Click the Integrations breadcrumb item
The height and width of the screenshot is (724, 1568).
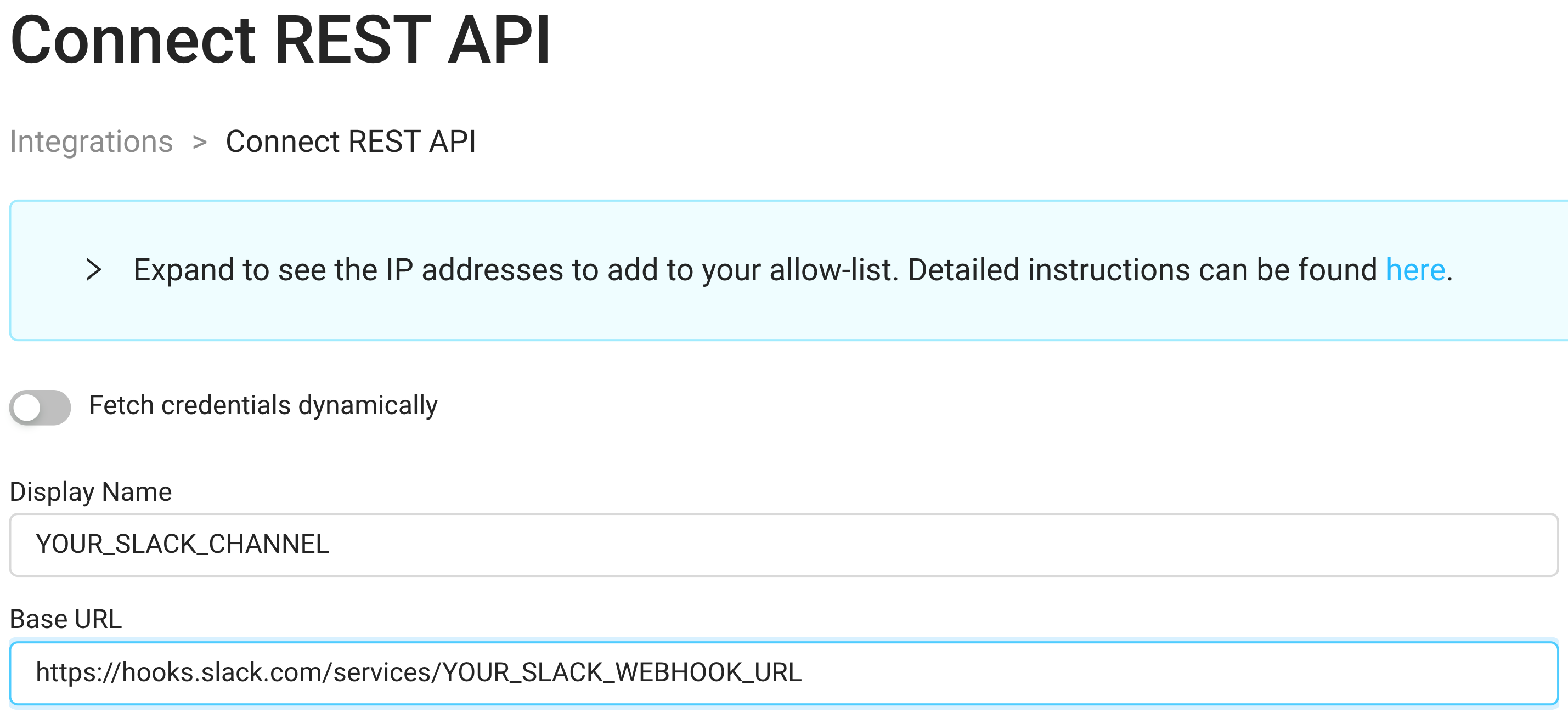(x=91, y=141)
